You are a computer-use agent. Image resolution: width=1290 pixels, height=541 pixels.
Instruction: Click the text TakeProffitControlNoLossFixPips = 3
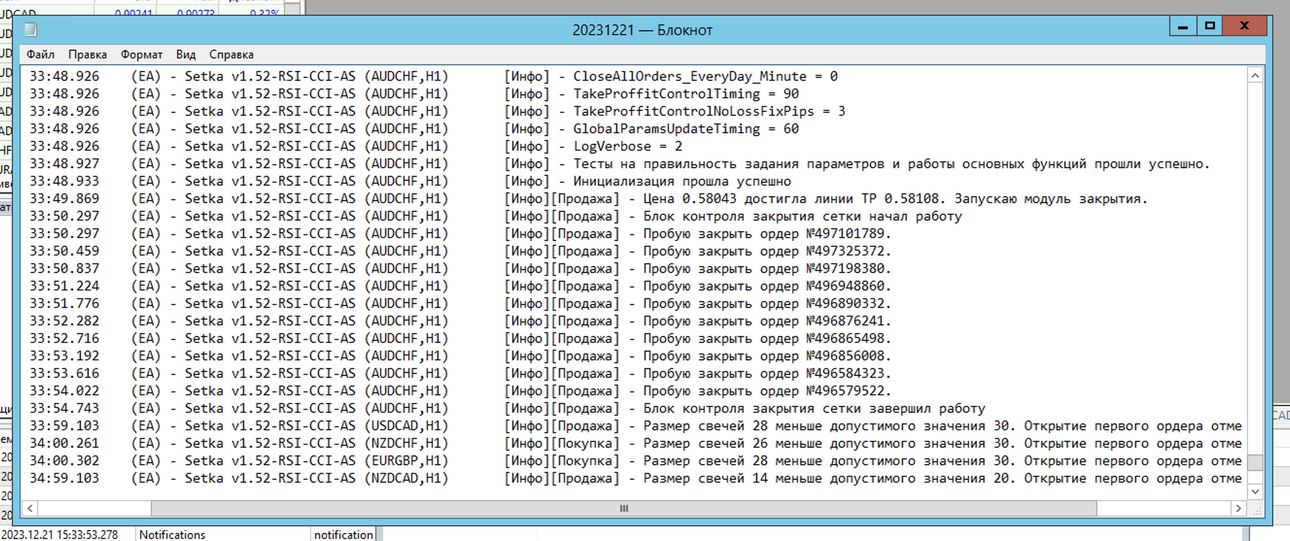point(709,111)
